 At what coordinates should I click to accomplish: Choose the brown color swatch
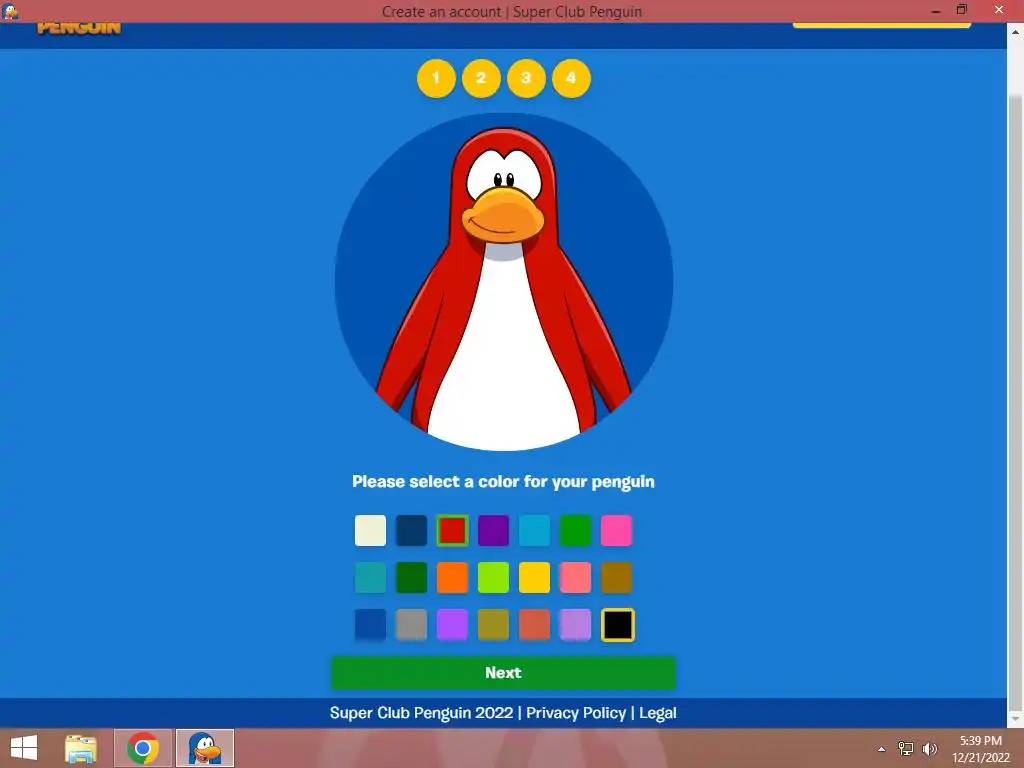[x=616, y=577]
